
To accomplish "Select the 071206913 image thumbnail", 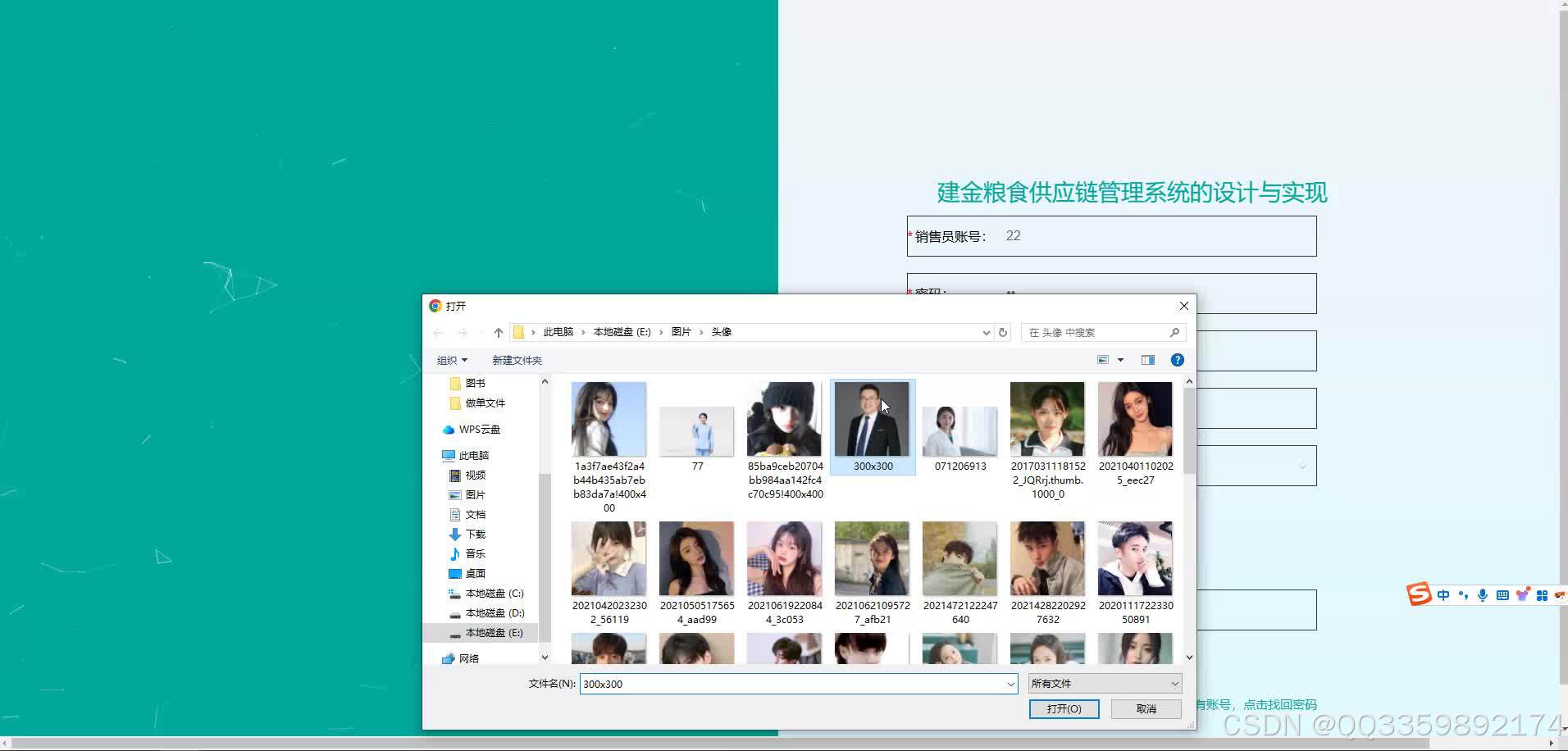I will pyautogui.click(x=960, y=431).
